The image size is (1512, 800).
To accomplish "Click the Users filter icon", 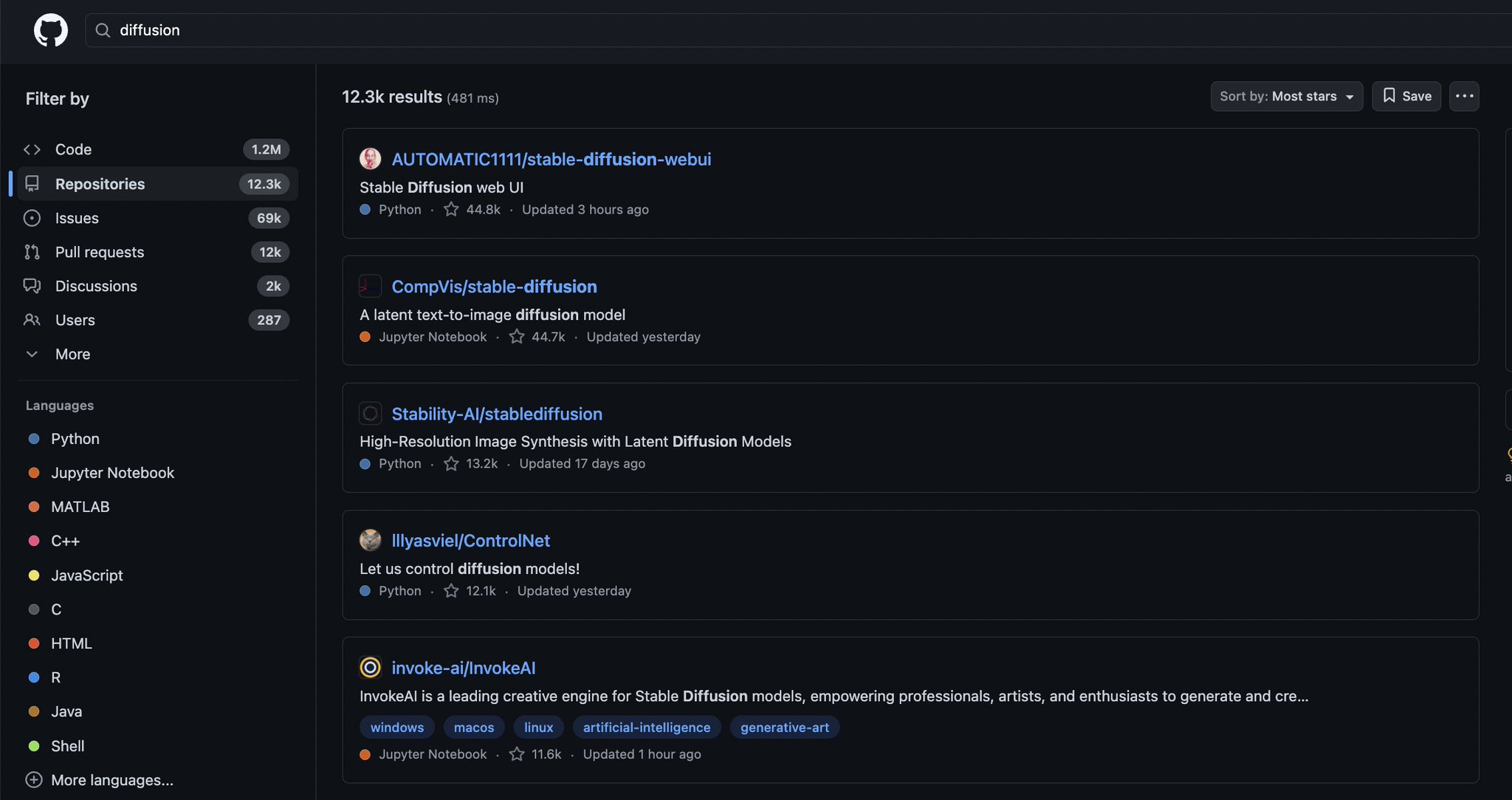I will (x=32, y=320).
